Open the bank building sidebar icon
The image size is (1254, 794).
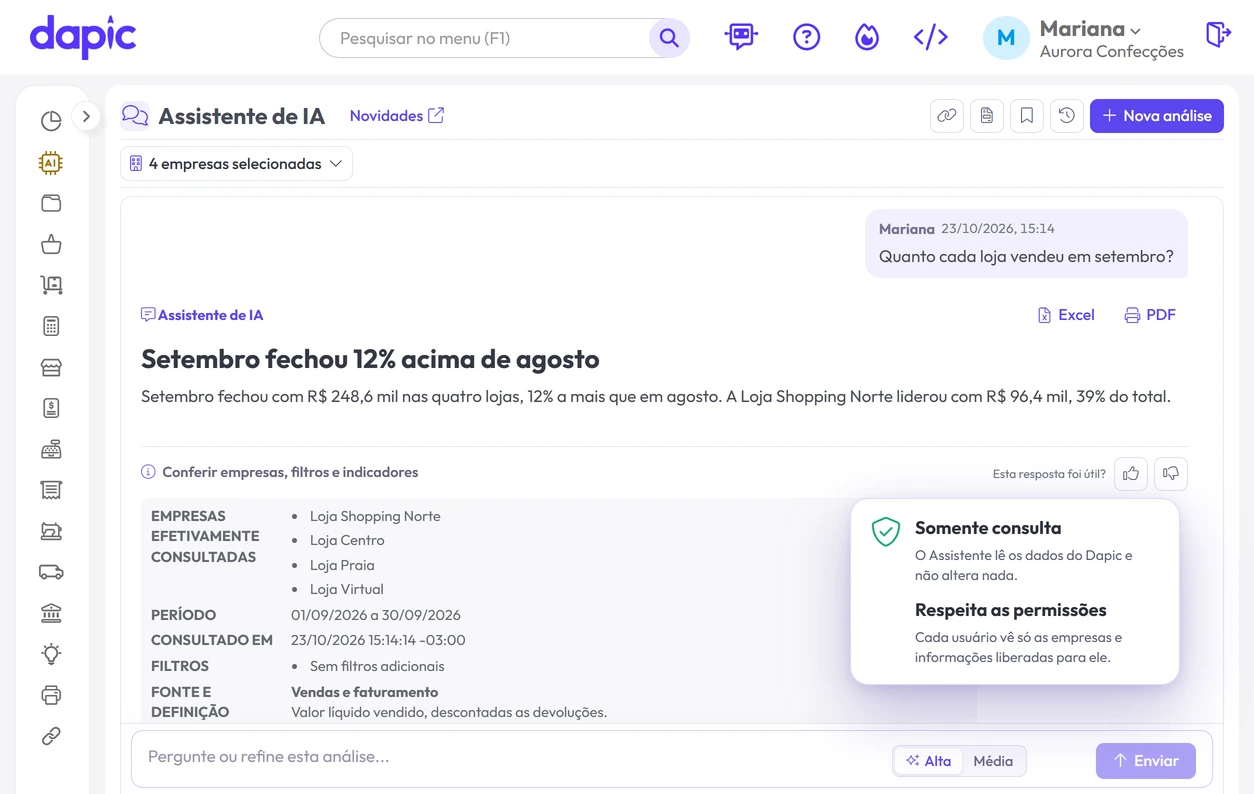tap(51, 613)
